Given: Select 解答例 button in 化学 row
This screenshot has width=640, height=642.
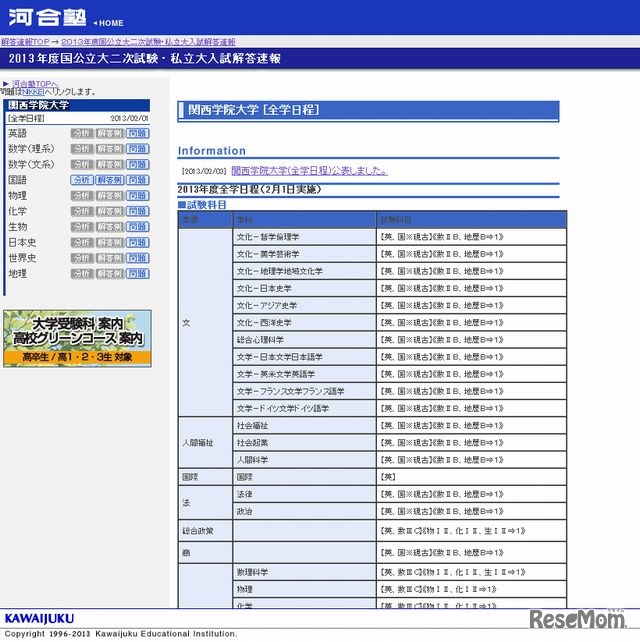Looking at the screenshot, I should [x=110, y=211].
